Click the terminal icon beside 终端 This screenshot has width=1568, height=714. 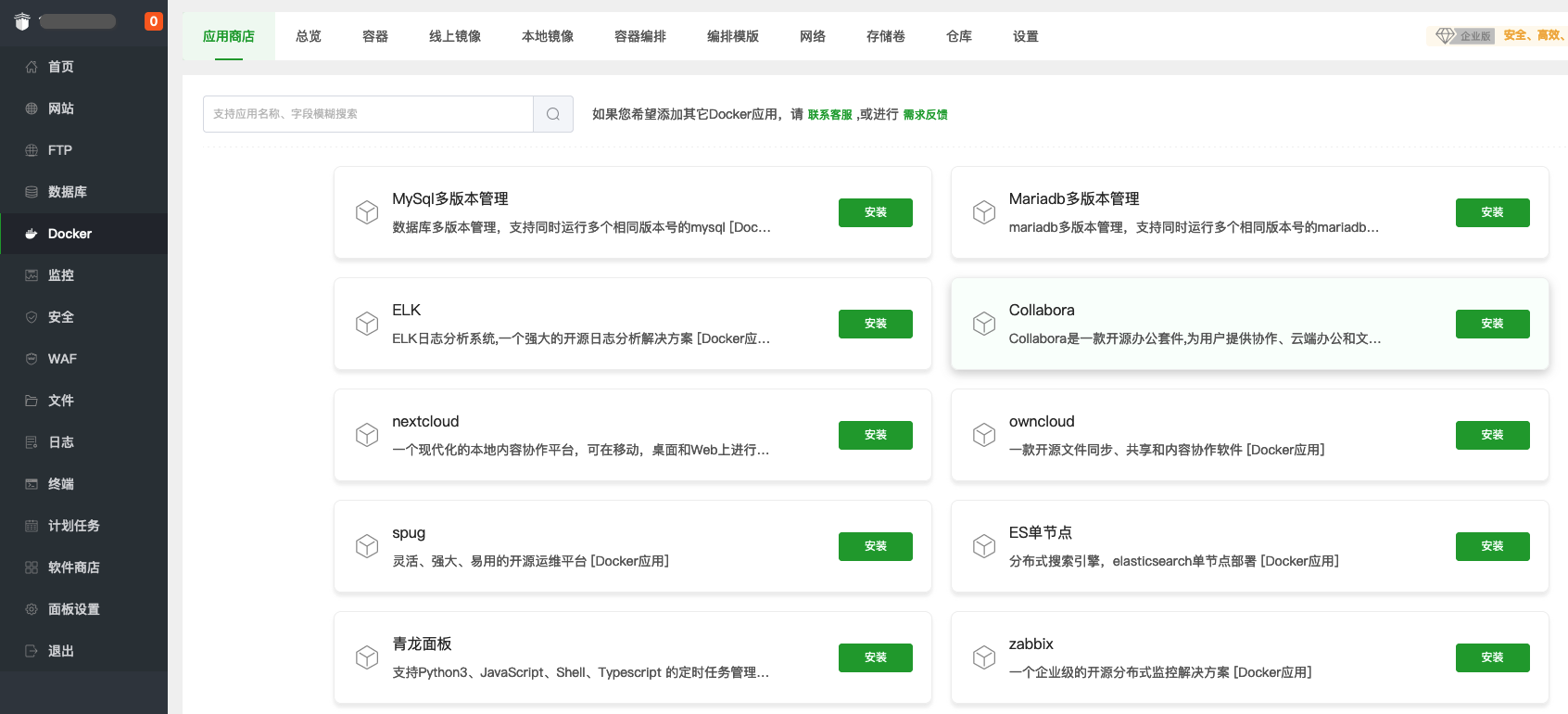coord(32,484)
